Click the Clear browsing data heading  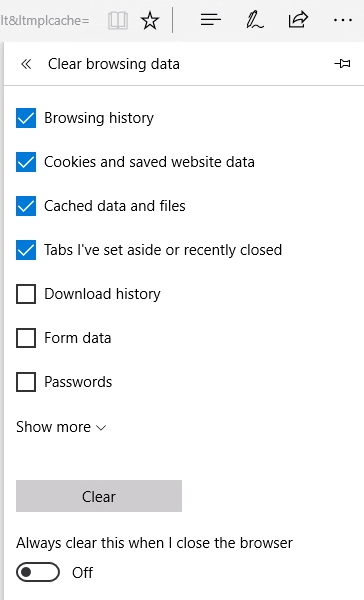coord(114,64)
